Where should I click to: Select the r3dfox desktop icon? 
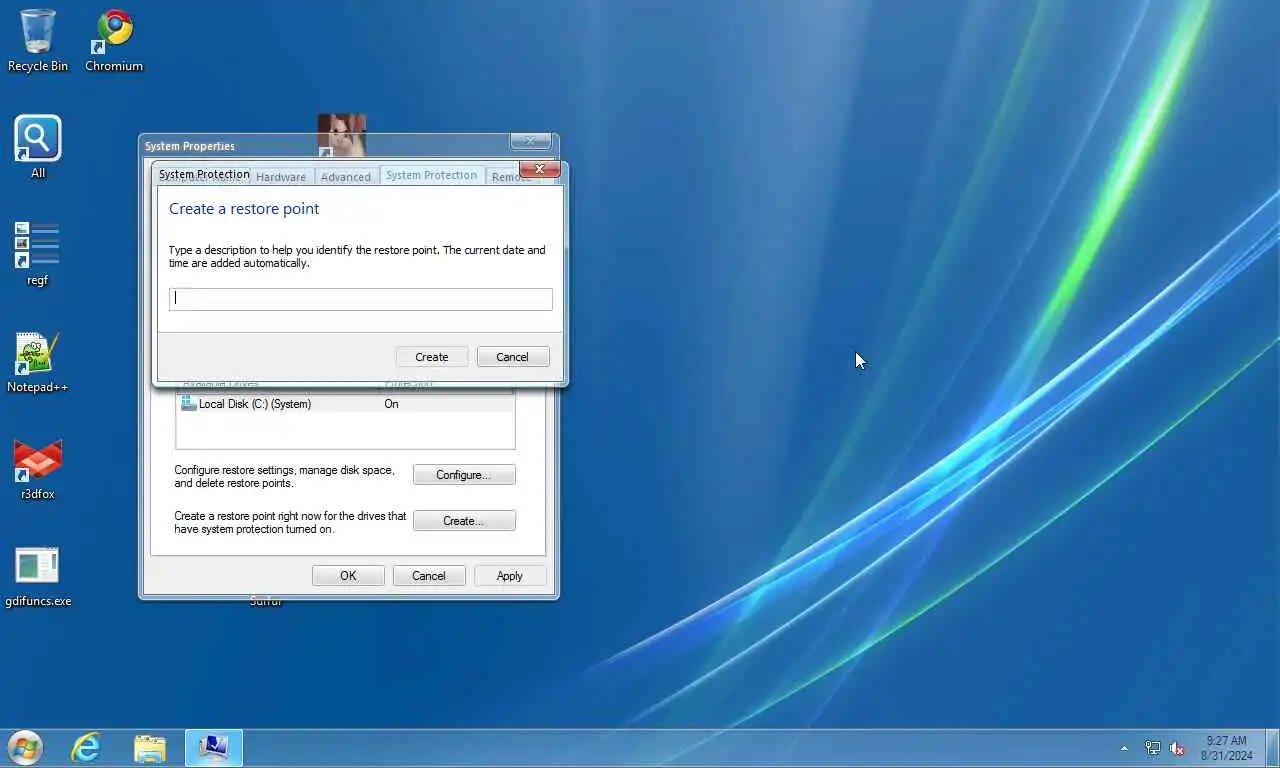tap(38, 468)
